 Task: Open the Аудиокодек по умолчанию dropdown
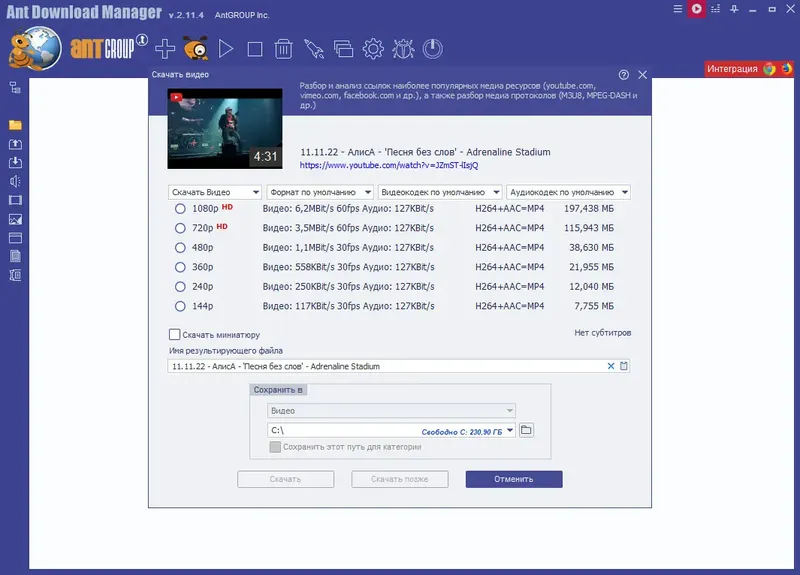tap(568, 192)
